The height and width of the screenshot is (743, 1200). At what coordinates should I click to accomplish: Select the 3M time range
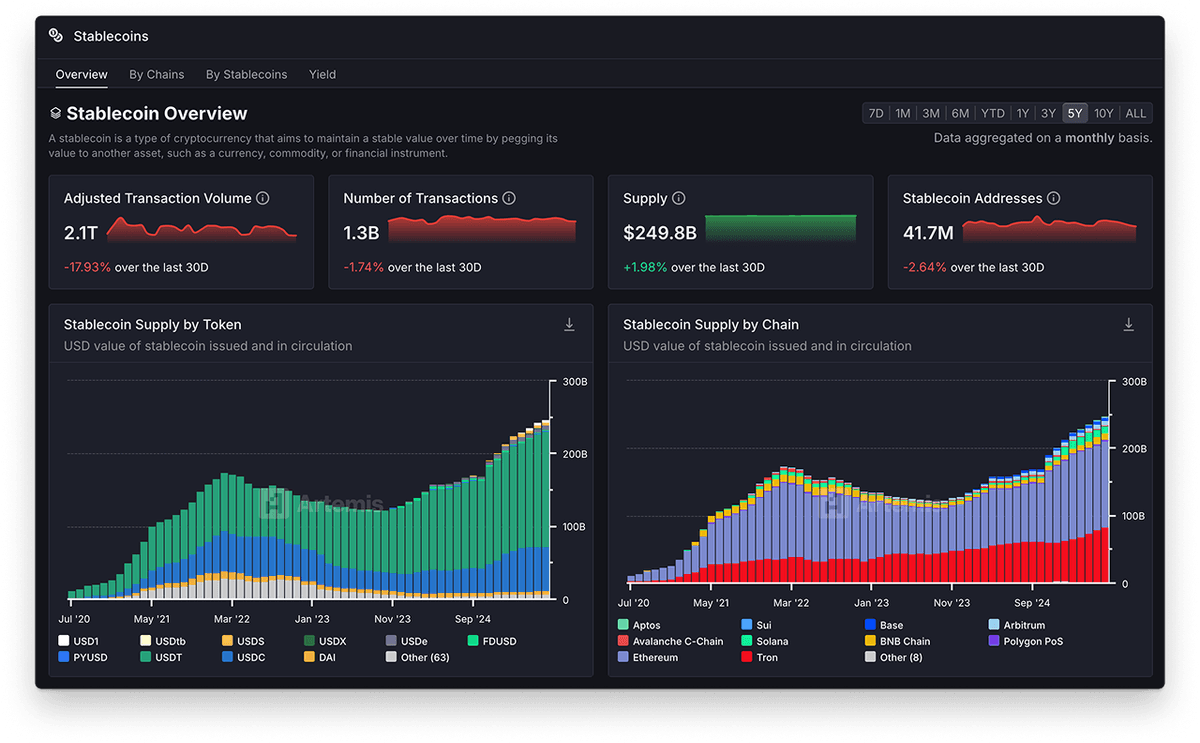point(931,113)
